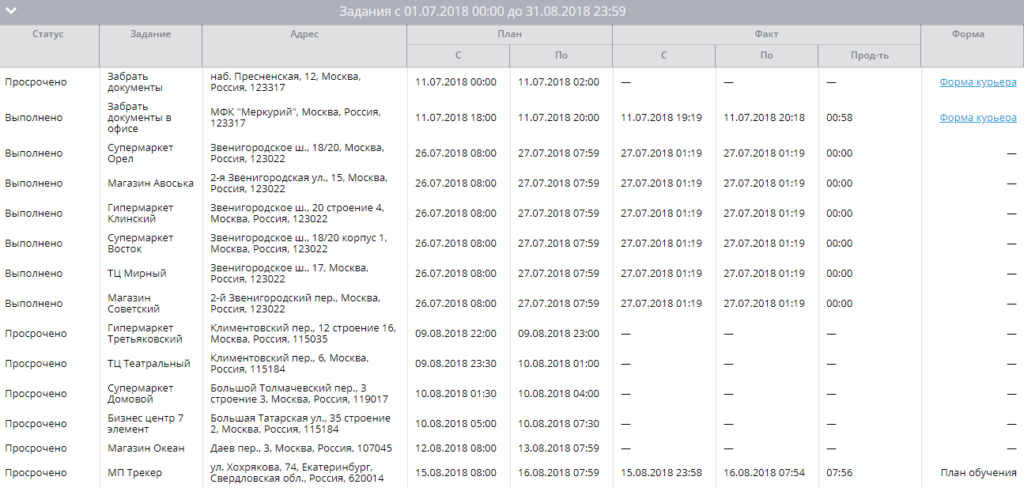This screenshot has height=488, width=1024.
Task: Select task Супермаркет Домовой
Action: 140,394
